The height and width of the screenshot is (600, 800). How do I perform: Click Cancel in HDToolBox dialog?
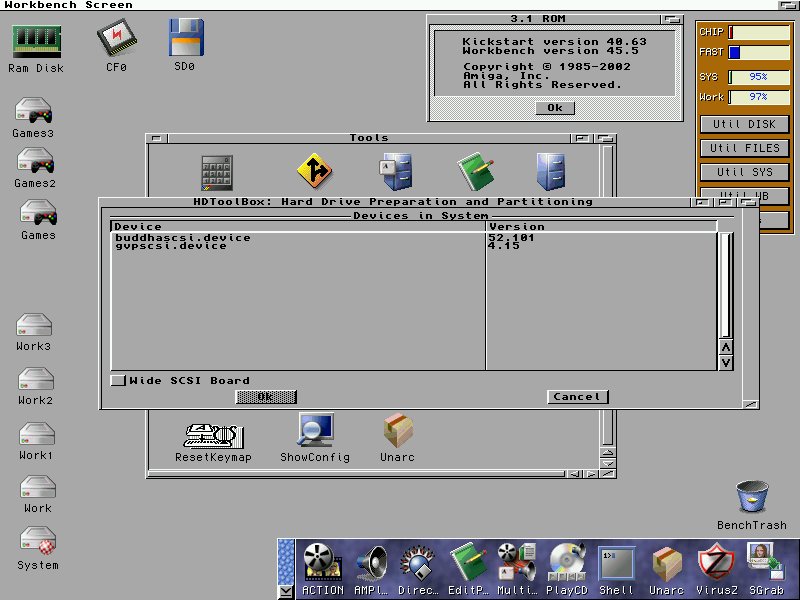click(x=578, y=396)
